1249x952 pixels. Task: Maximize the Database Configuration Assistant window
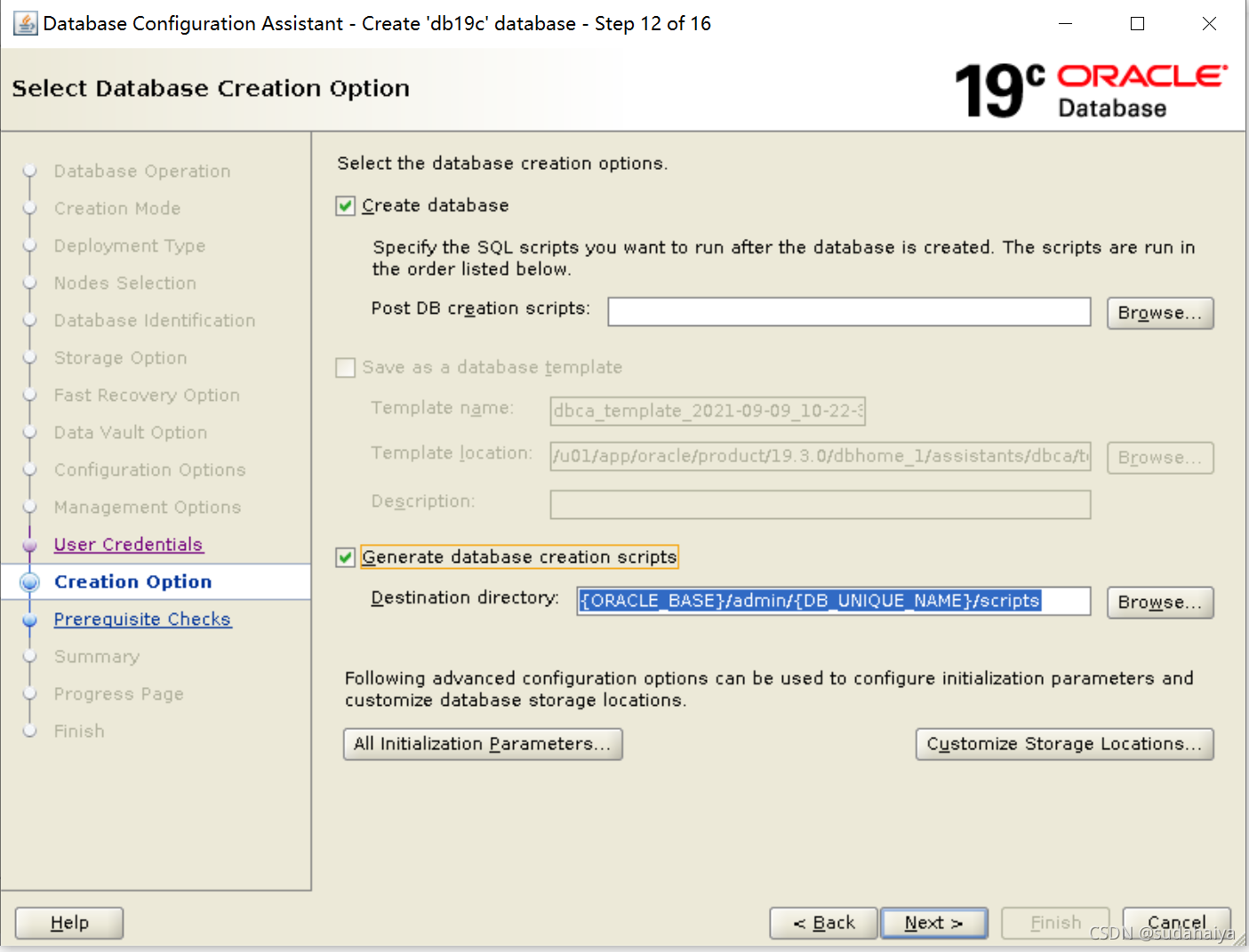coord(1137,24)
